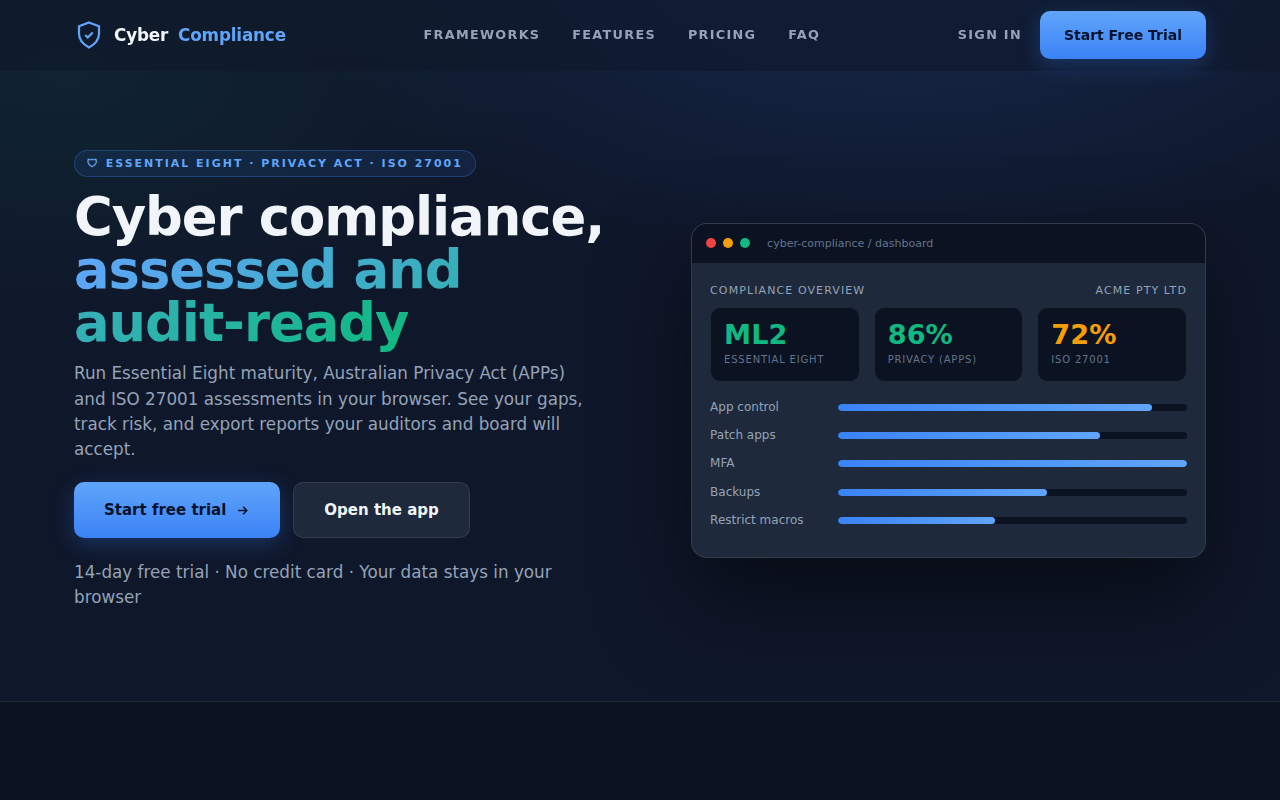Screen dimensions: 1280x800
Task: Select the App control progress bar
Action: tap(1012, 407)
